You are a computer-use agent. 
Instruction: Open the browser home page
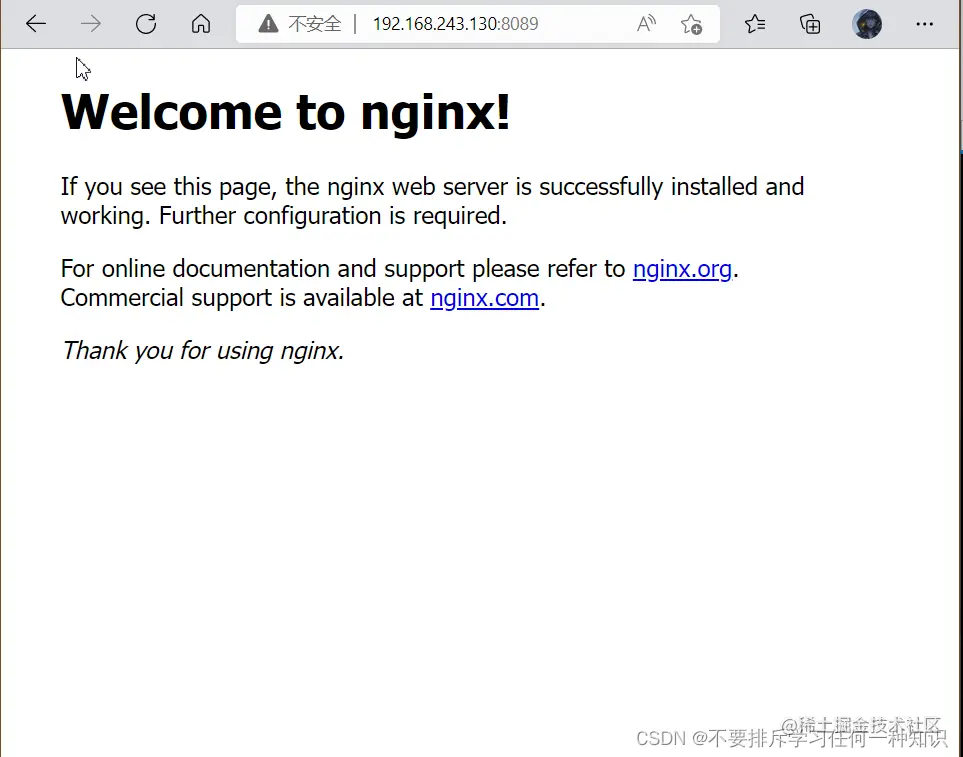[x=201, y=24]
